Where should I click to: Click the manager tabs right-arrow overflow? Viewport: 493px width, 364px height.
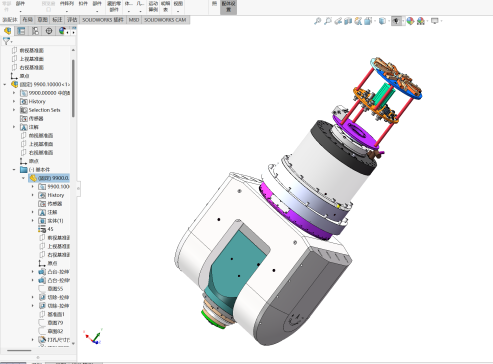(73, 32)
